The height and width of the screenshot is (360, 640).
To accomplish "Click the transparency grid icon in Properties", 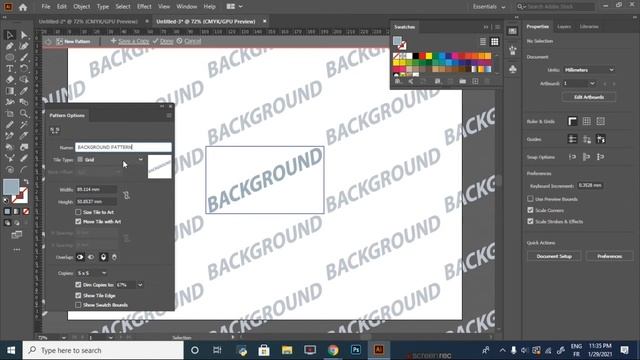I will pyautogui.click(x=600, y=121).
